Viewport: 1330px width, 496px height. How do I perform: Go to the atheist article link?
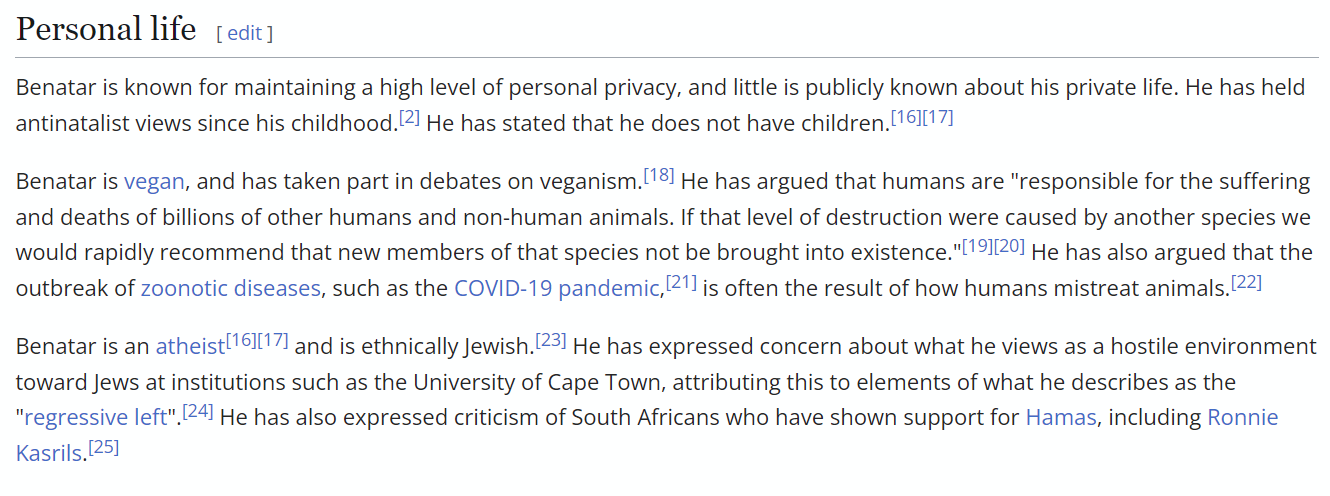190,347
